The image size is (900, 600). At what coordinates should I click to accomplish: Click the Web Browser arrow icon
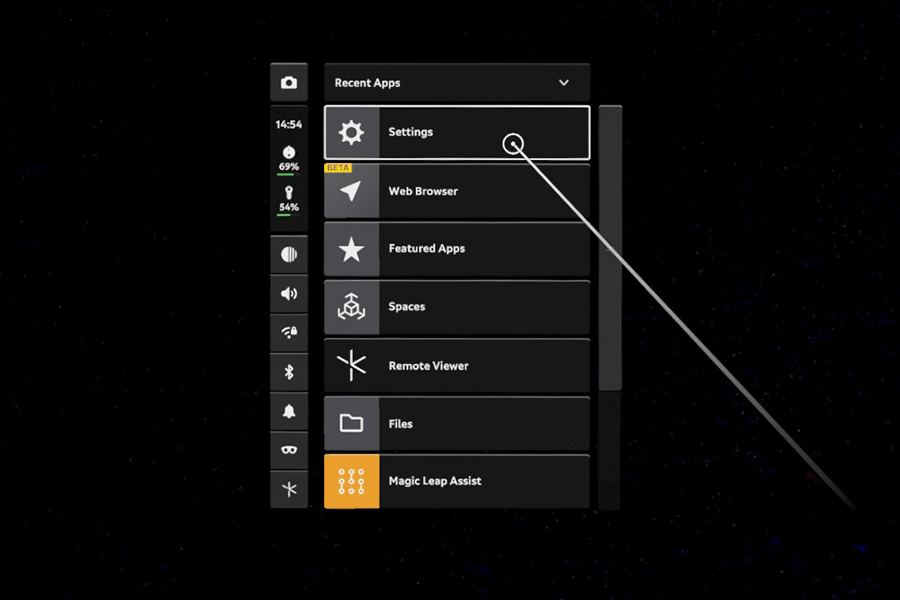351,191
